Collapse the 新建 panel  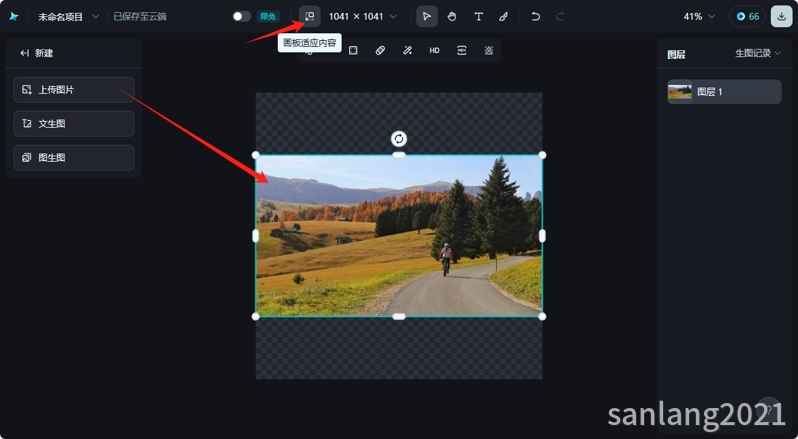coord(25,53)
